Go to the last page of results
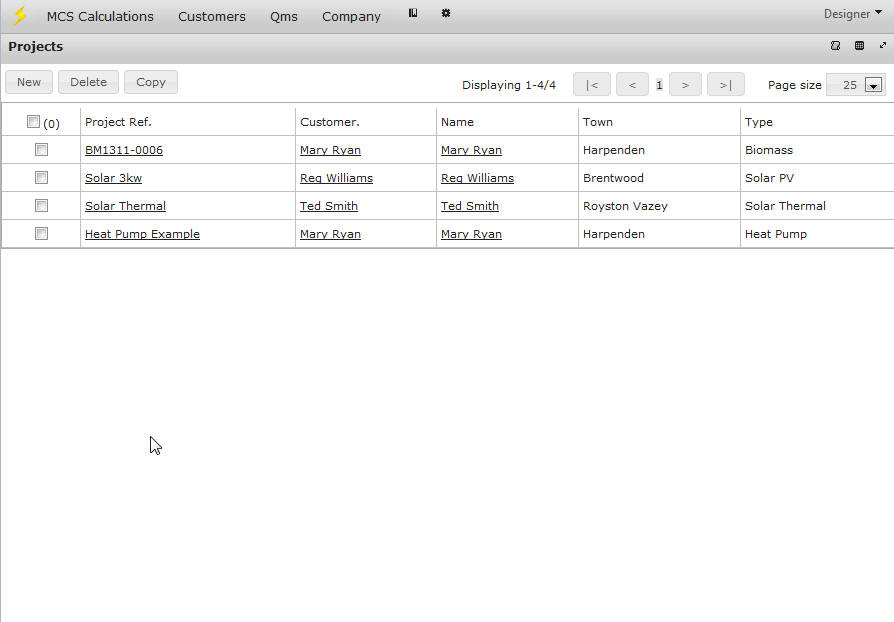Image resolution: width=894 pixels, height=622 pixels. [x=725, y=85]
